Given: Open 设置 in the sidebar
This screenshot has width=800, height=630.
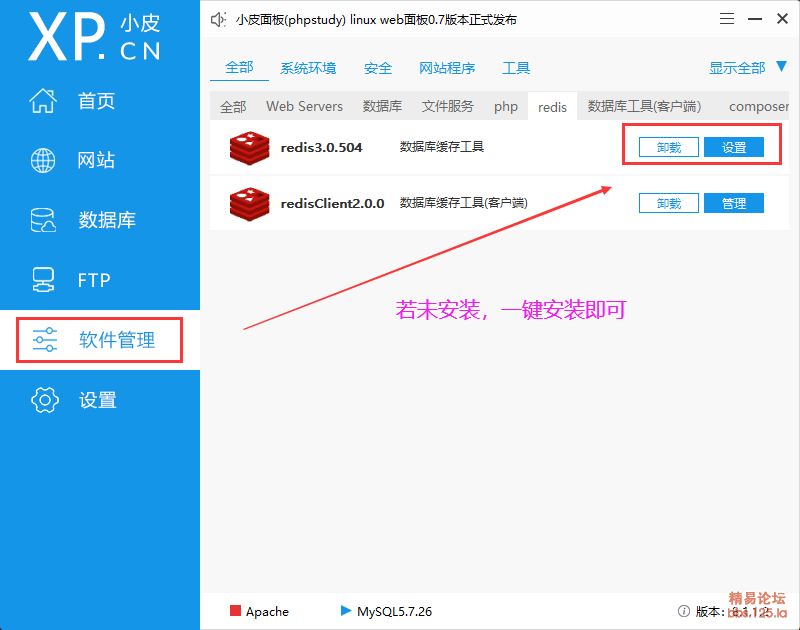Looking at the screenshot, I should (97, 400).
